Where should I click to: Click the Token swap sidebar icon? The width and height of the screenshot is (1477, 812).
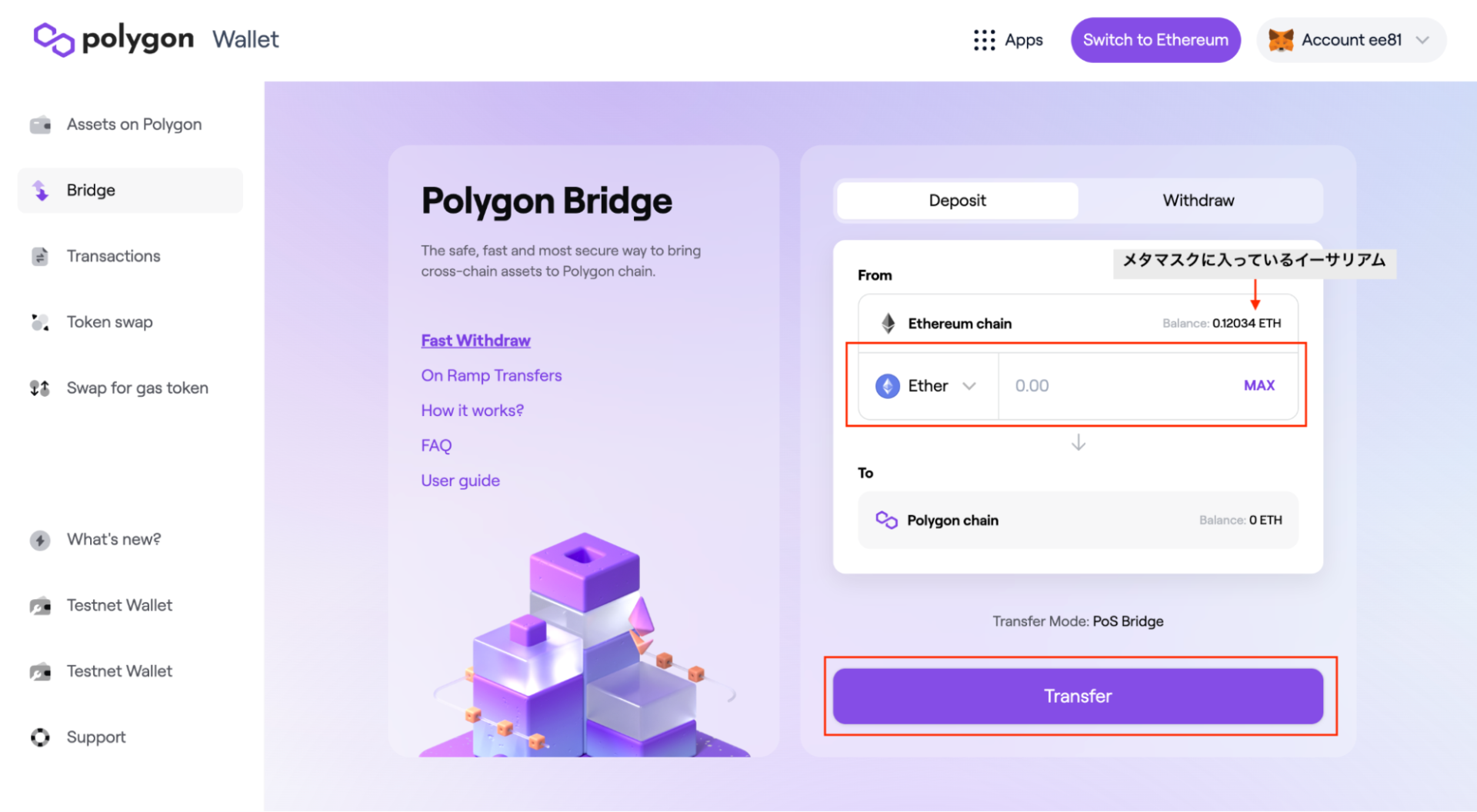[40, 322]
